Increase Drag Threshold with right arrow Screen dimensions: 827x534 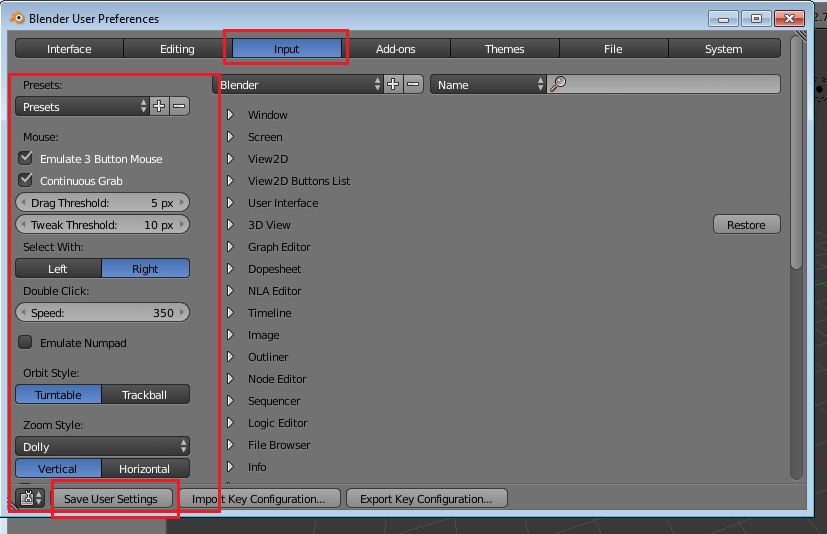182,202
